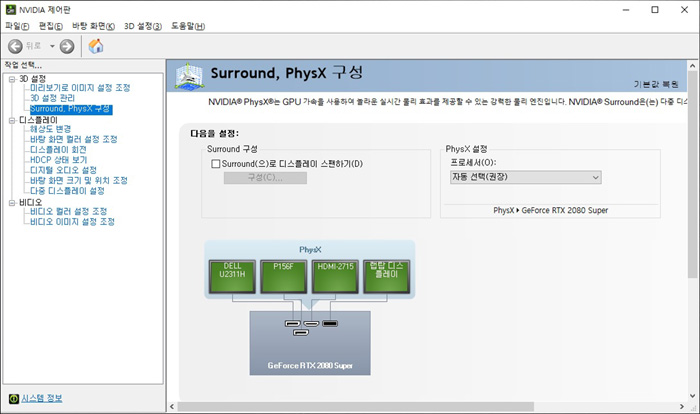
Task: Open 해상도 변경 page
Action: pyautogui.click(x=50, y=129)
